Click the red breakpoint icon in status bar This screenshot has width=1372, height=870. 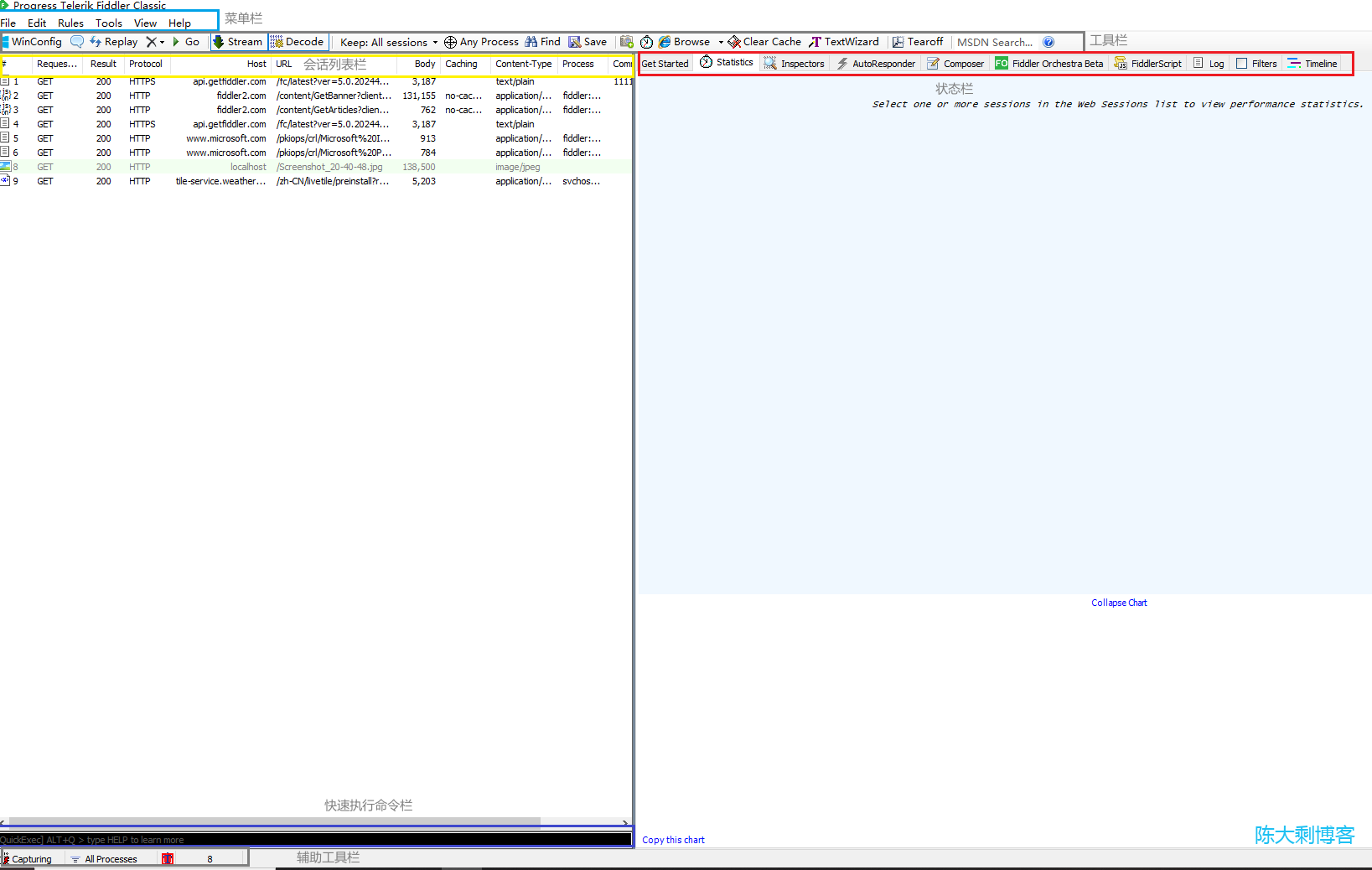tap(168, 859)
